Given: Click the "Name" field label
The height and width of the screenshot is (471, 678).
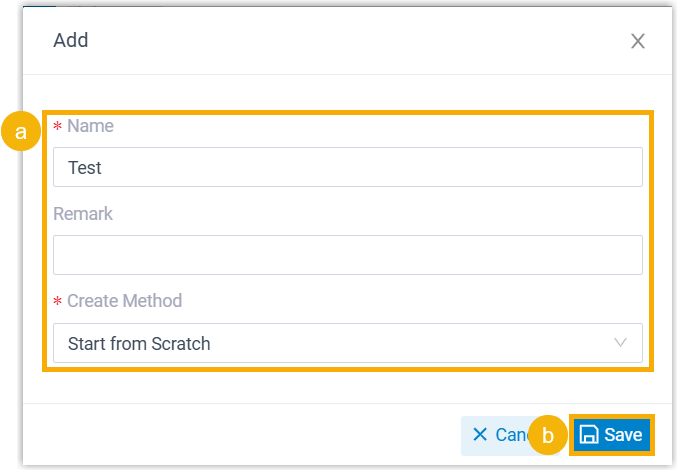Looking at the screenshot, I should point(90,127).
